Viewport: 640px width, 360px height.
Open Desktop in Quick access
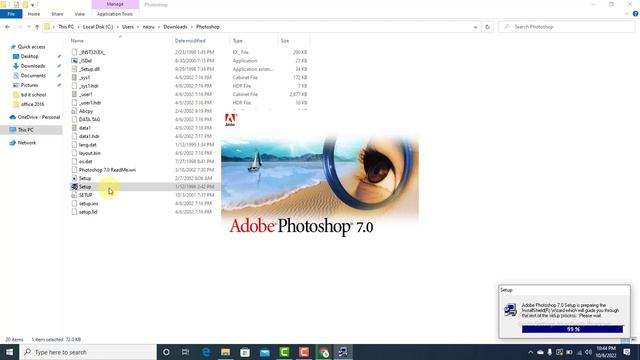[29, 56]
